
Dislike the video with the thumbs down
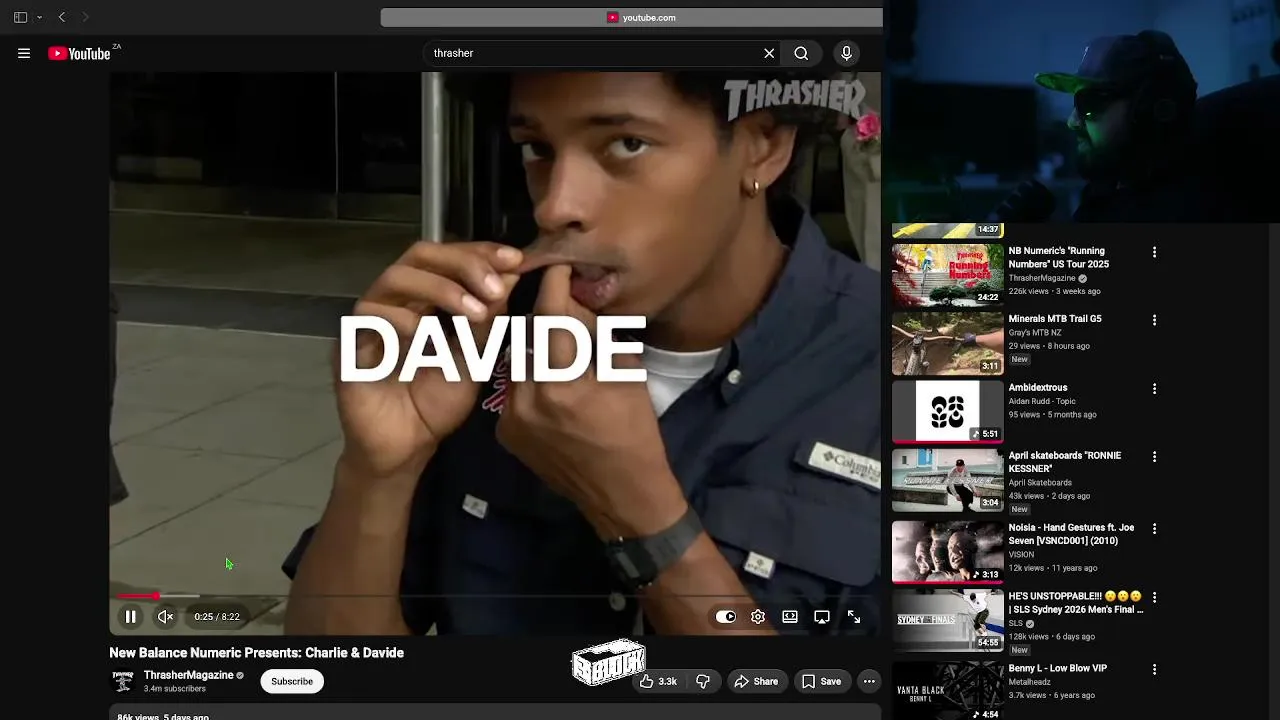(703, 682)
